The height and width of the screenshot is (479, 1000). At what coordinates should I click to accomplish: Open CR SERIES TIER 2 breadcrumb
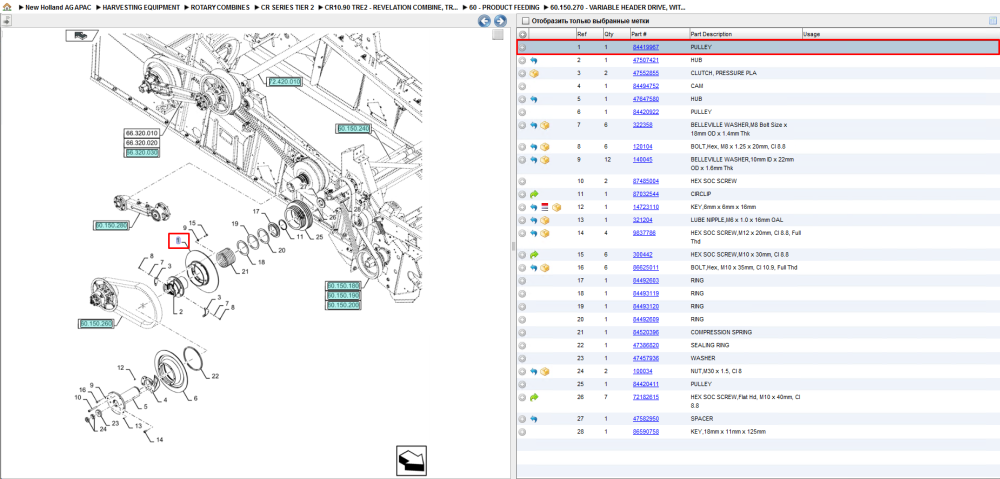(x=288, y=7)
